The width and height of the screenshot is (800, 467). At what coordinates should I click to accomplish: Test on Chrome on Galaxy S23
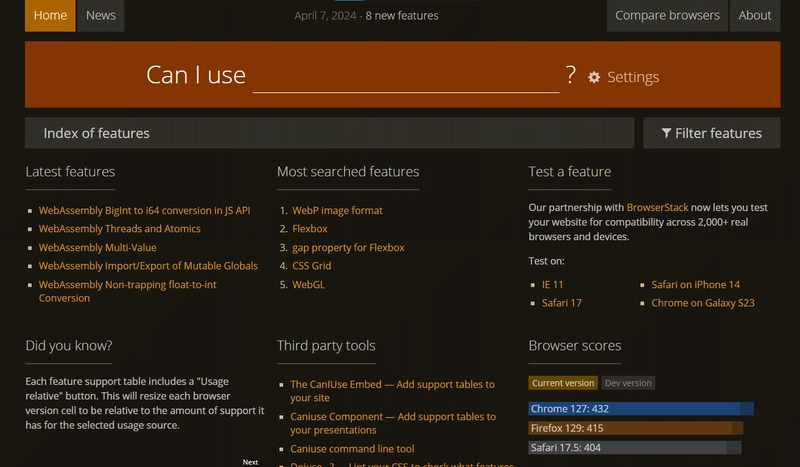pyautogui.click(x=703, y=303)
